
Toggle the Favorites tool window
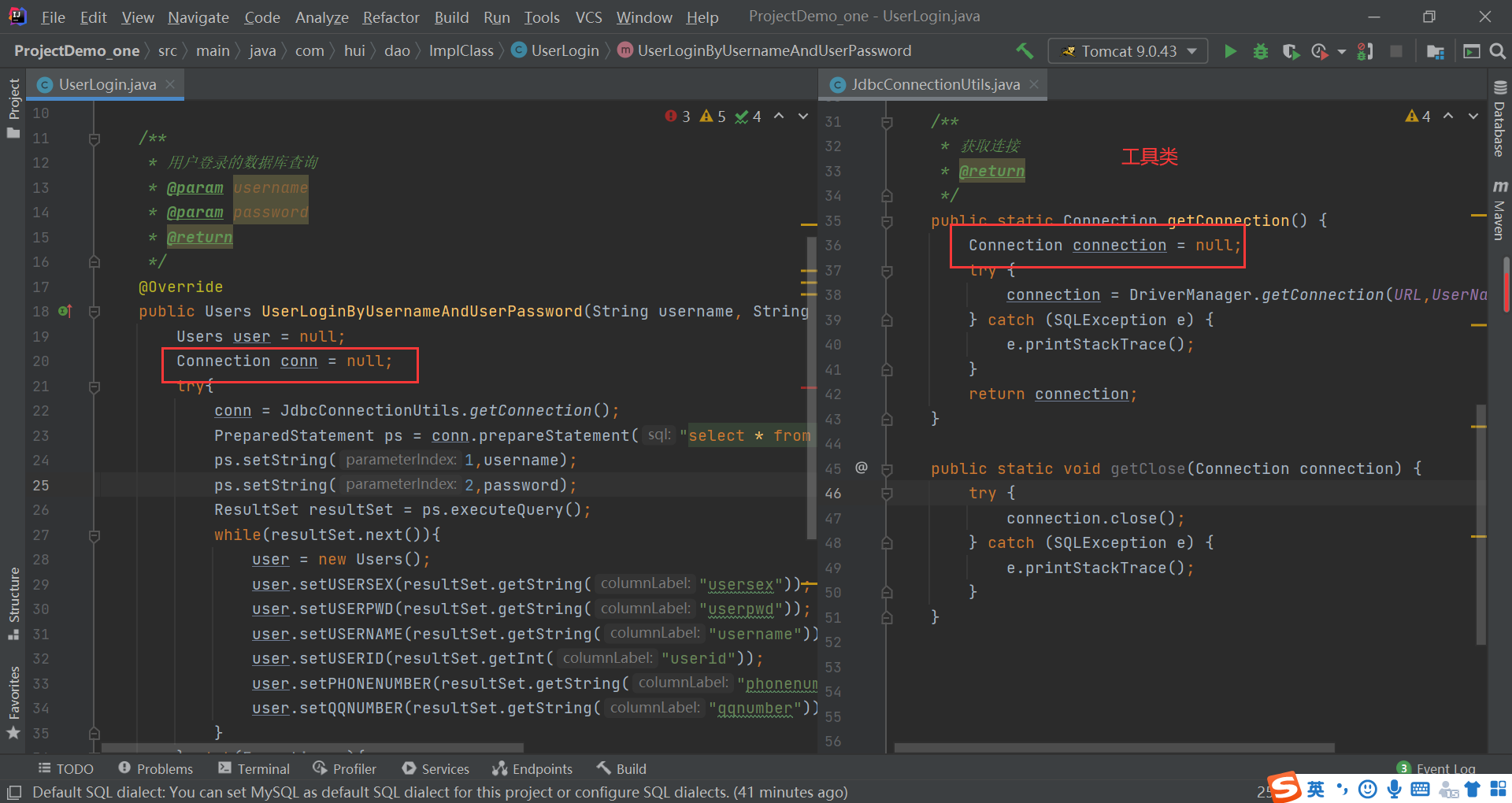[13, 701]
